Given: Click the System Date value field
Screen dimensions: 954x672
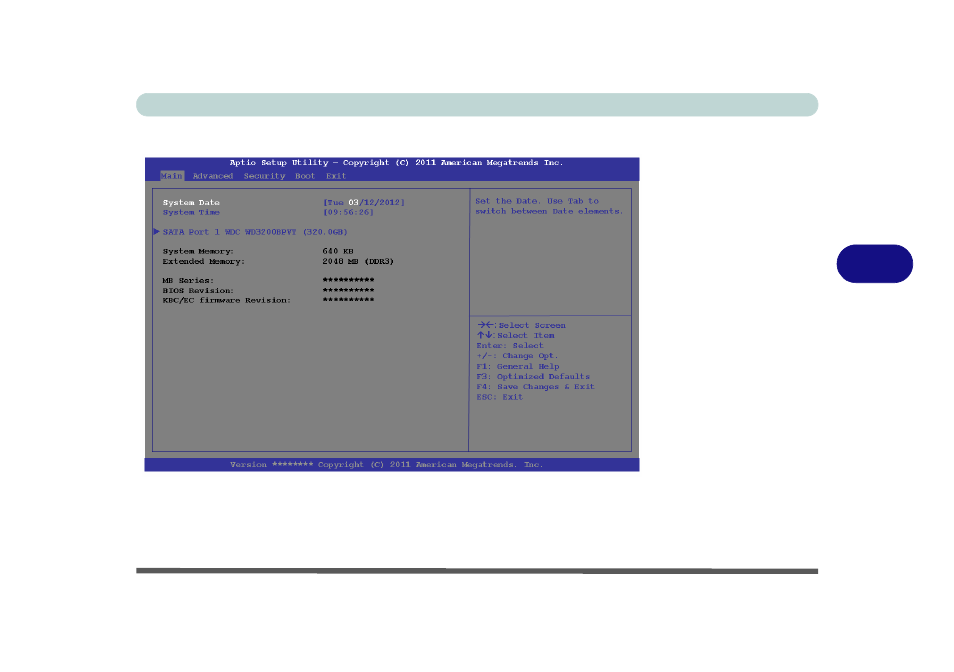Looking at the screenshot, I should click(364, 203).
